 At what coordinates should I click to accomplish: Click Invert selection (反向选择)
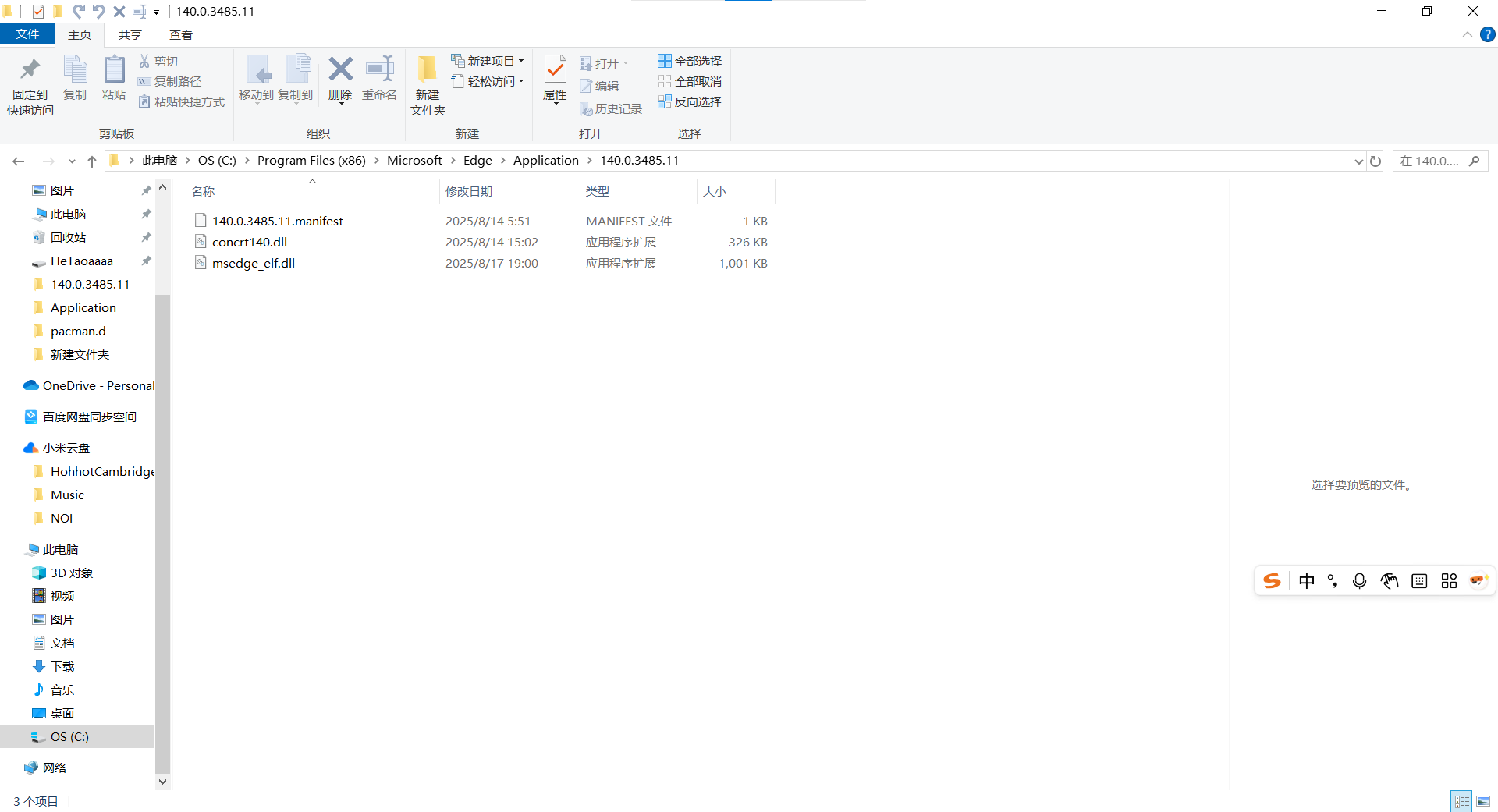(690, 101)
